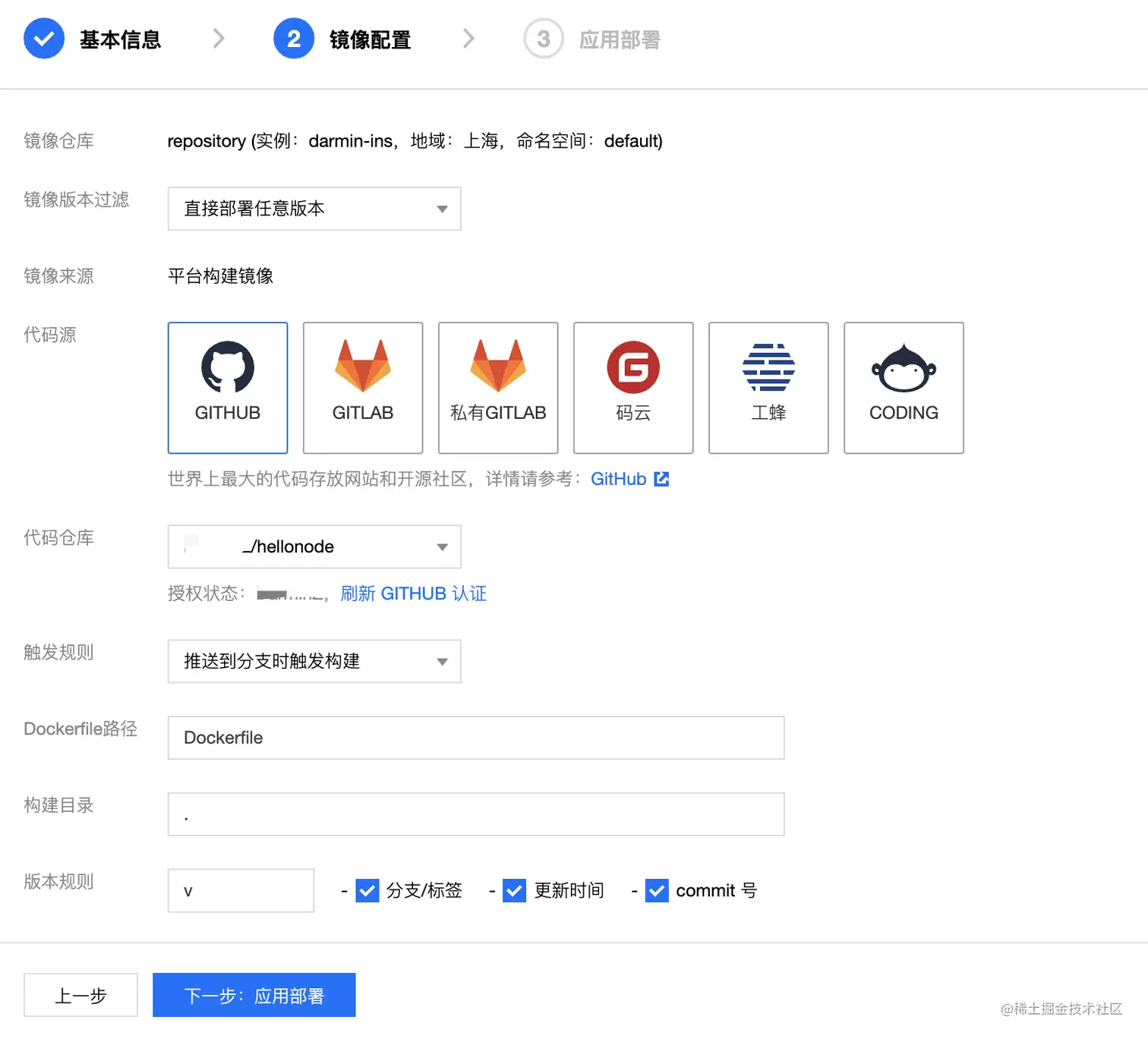Pick the 私有GITLAB code source
The width and height of the screenshot is (1148, 1042).
coord(498,388)
